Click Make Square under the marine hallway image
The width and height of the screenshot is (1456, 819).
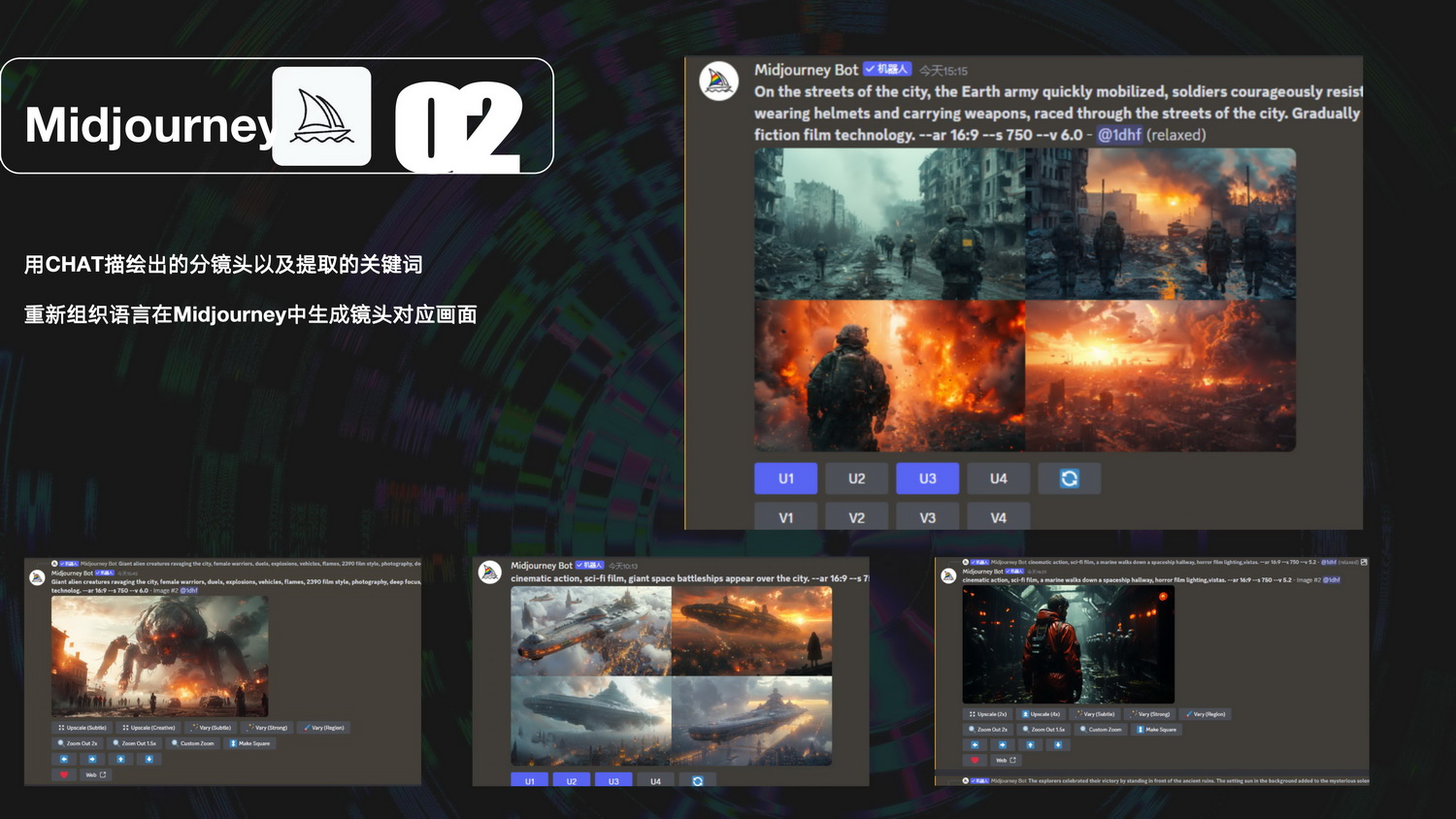[x=1156, y=730]
